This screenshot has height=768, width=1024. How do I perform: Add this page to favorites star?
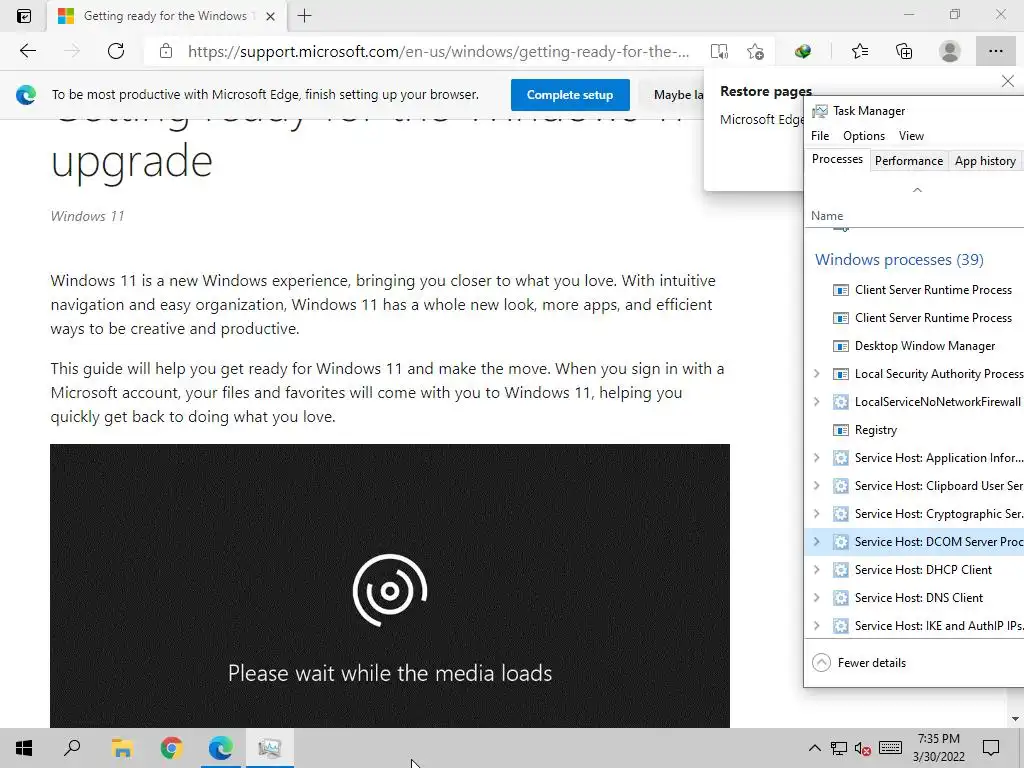pyautogui.click(x=756, y=51)
